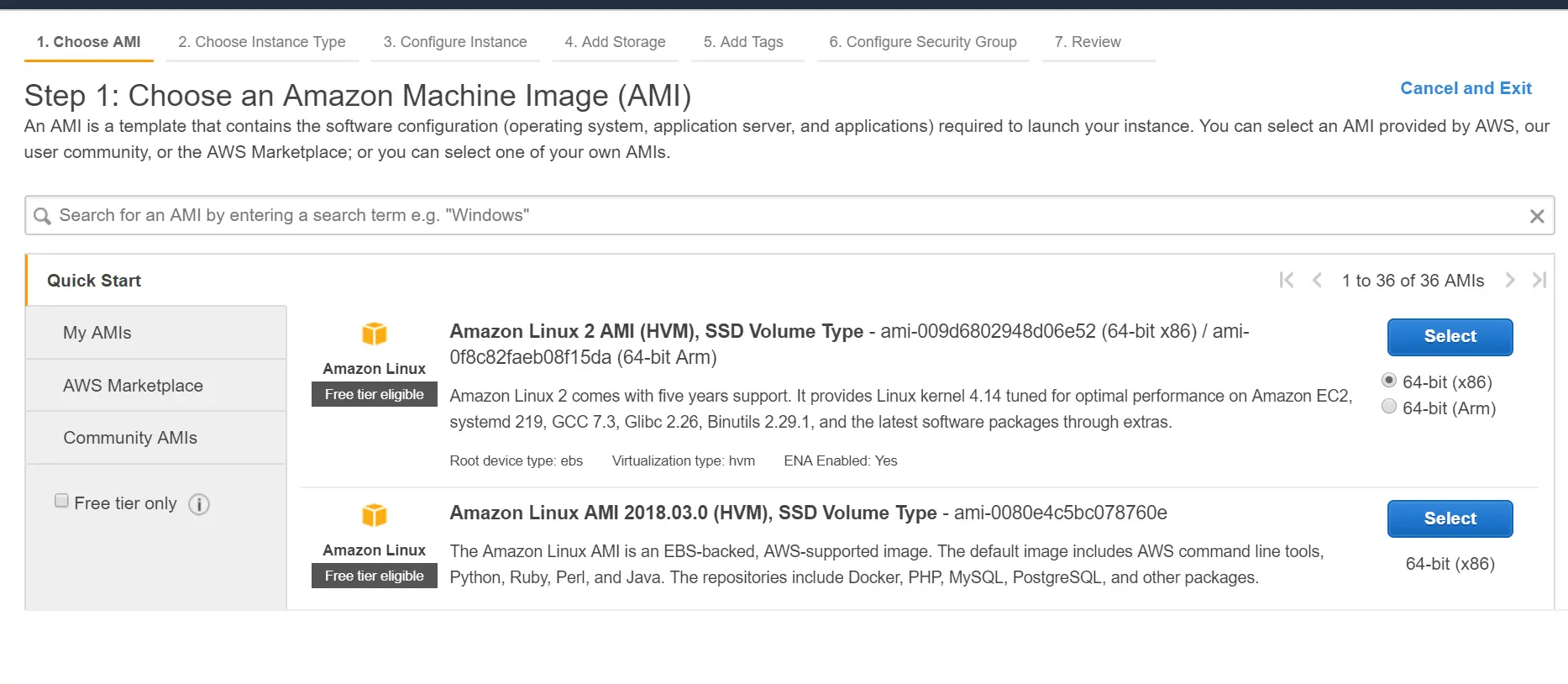Go to previous page of AMIs
The image size is (1568, 684).
1317,280
